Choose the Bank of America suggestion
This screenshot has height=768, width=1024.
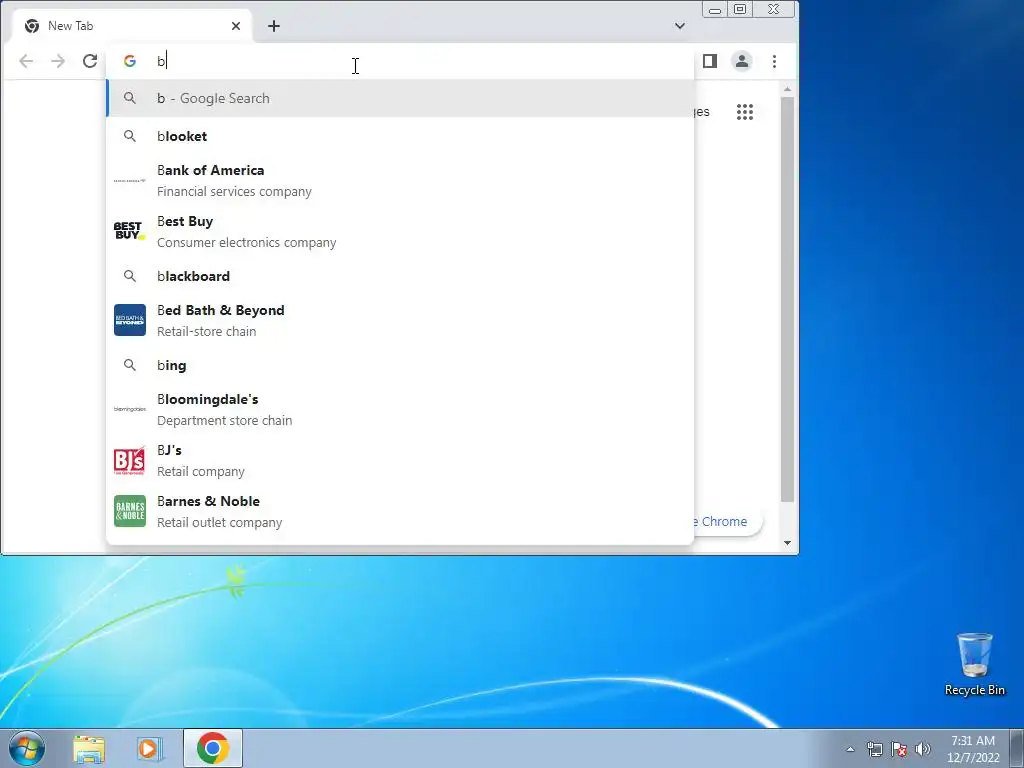pos(400,180)
